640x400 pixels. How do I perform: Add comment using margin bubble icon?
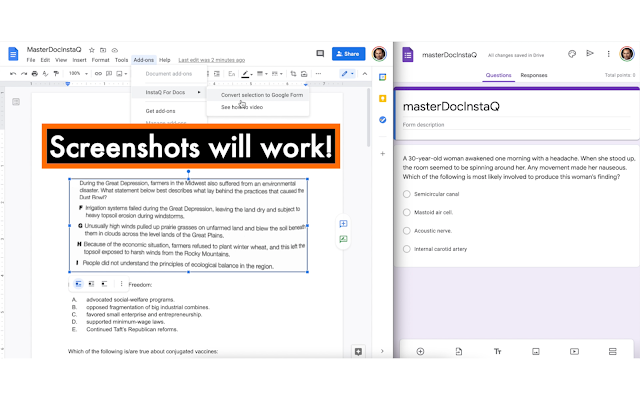pyautogui.click(x=343, y=224)
